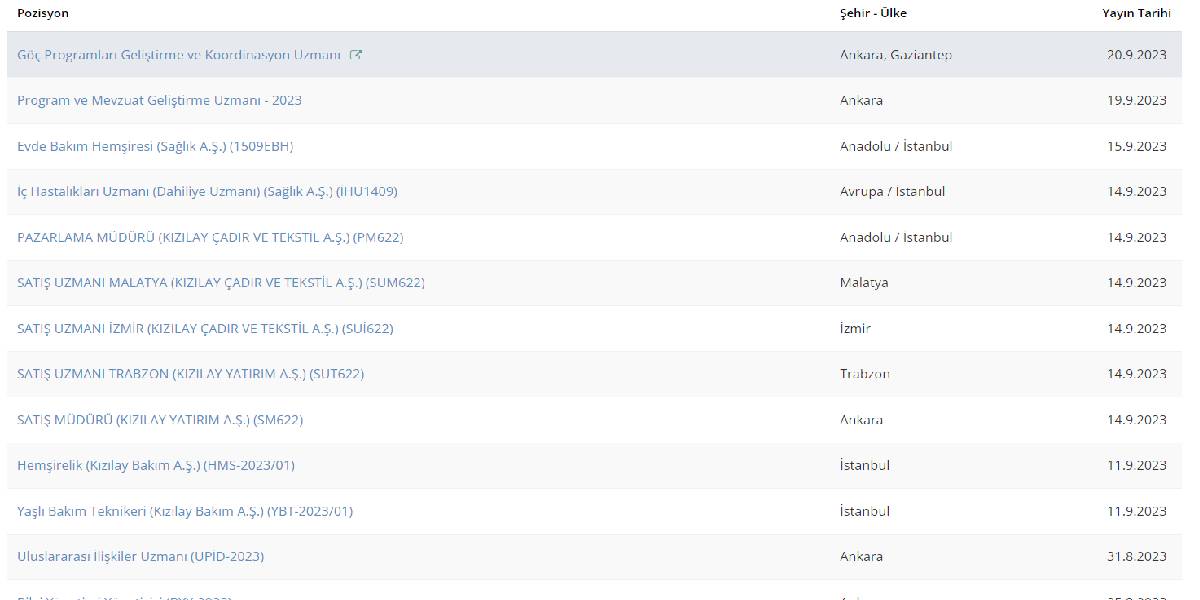The height and width of the screenshot is (600, 1200).
Task: Click the 20.9.2023 date in first row
Action: (1136, 55)
